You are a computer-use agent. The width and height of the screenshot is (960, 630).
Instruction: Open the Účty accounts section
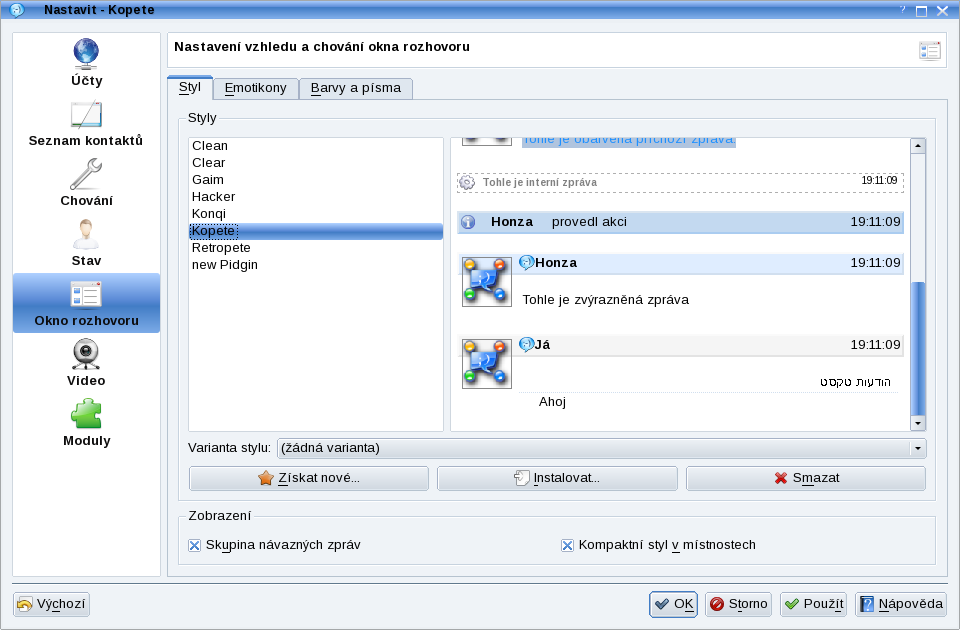click(x=86, y=62)
